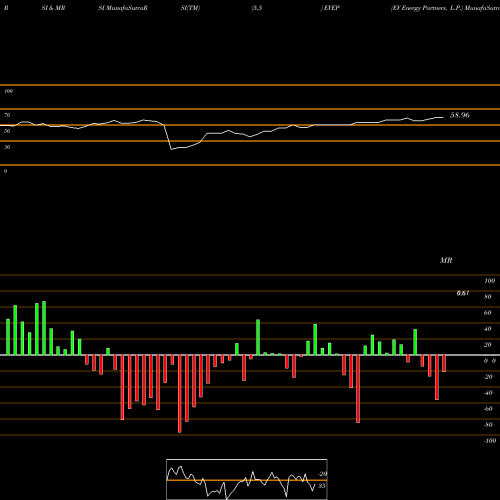Click the EVEP ticker symbol text

point(332,8)
